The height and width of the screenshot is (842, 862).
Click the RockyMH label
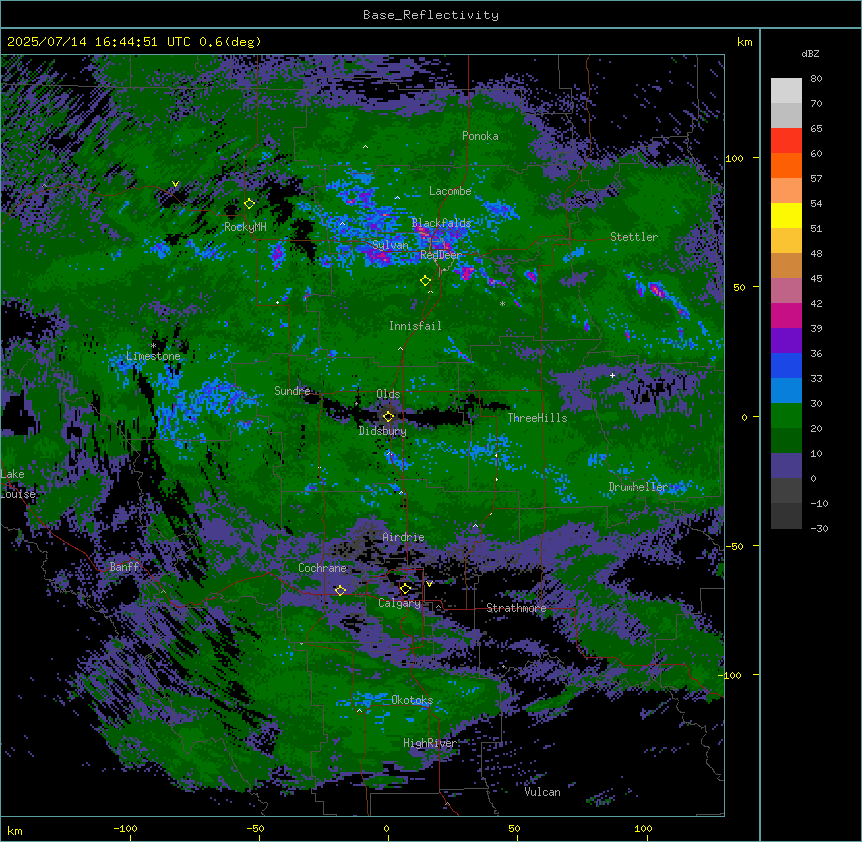(245, 226)
